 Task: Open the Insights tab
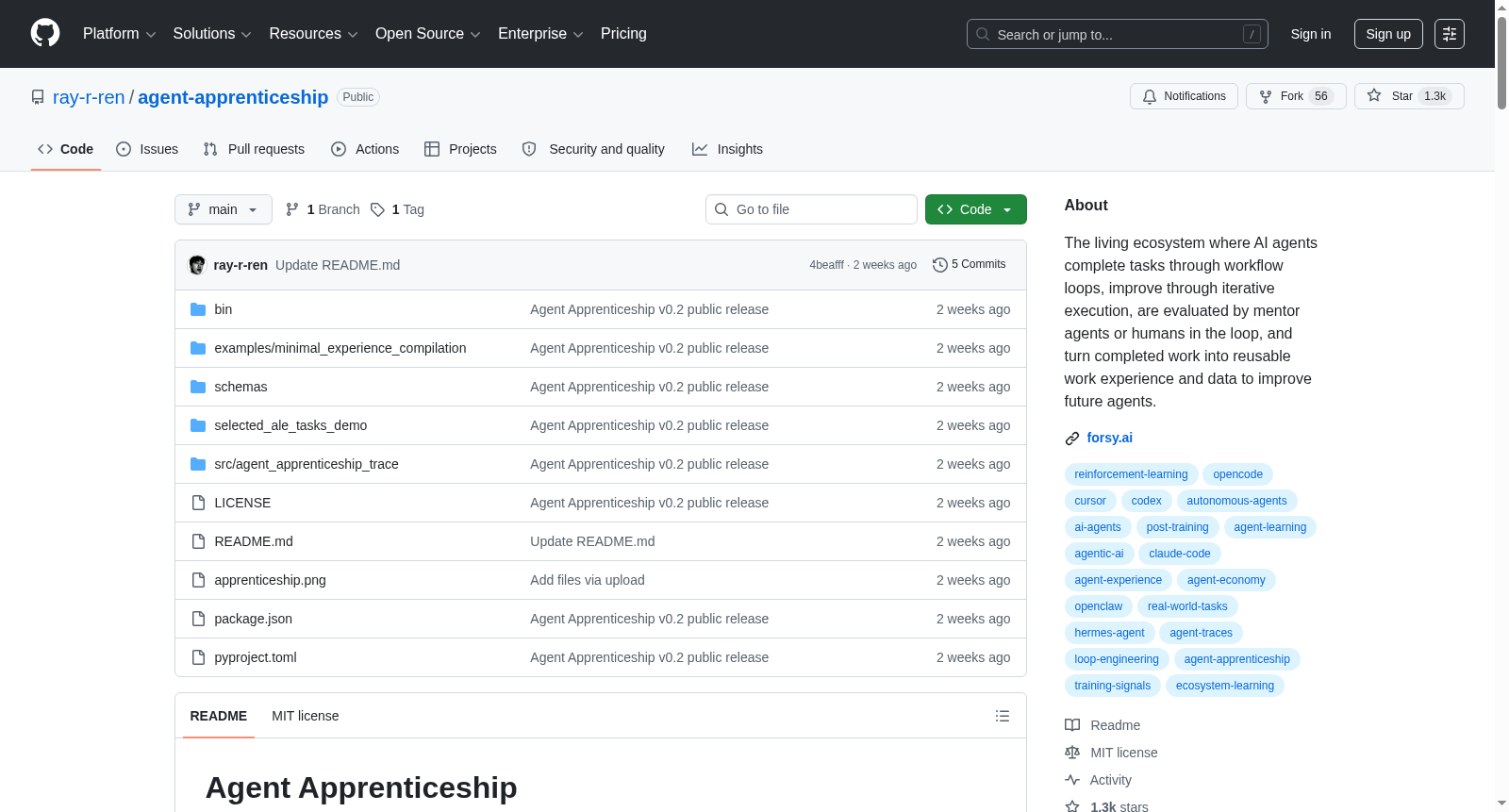[727, 149]
